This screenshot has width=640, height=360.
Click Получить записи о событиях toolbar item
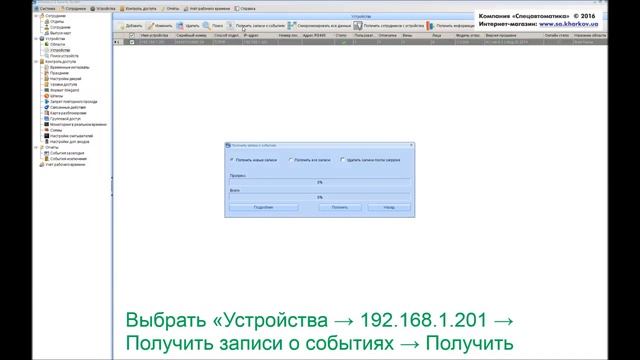coord(256,26)
